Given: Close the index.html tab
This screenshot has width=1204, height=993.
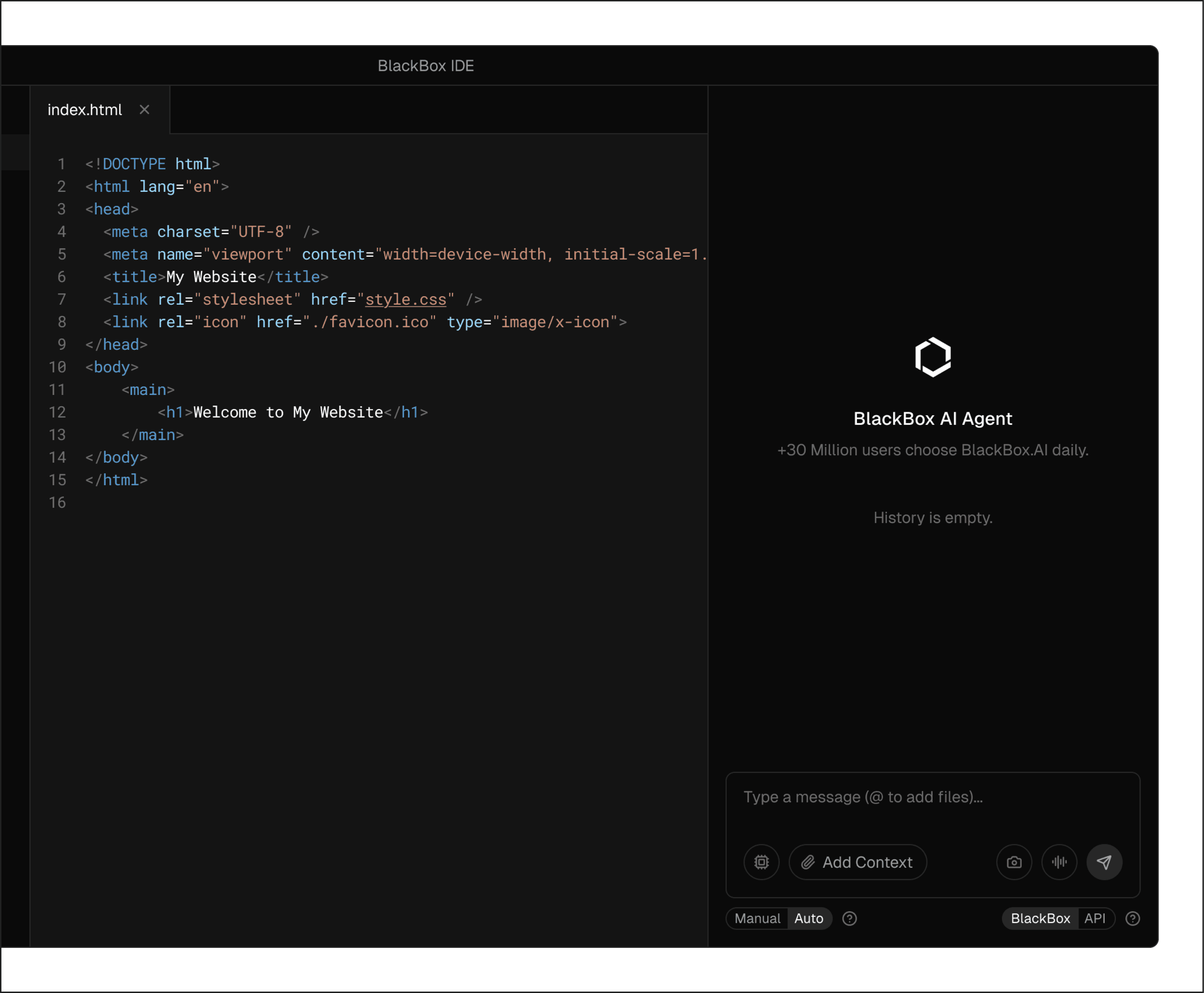Looking at the screenshot, I should [145, 110].
